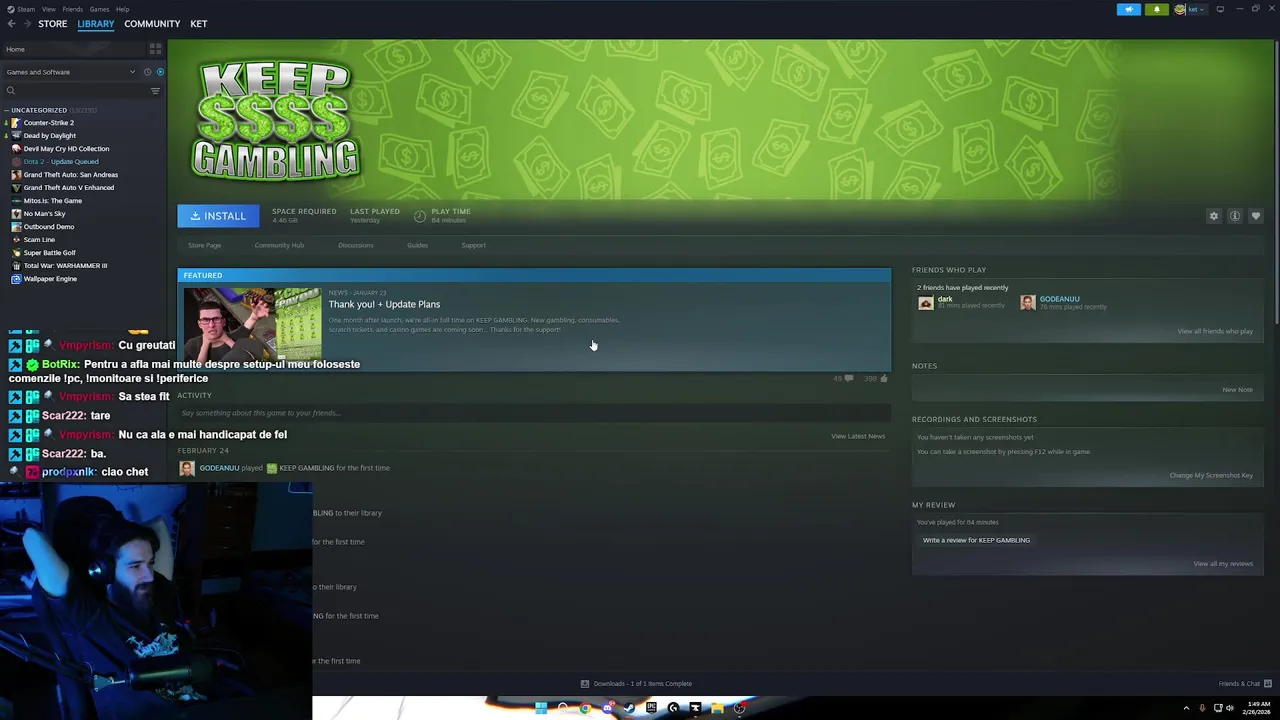1280x720 pixels.
Task: Open game settings gear icon
Action: pos(1214,216)
